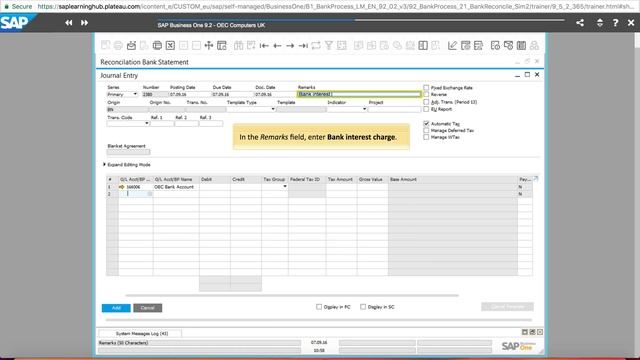Click the Ref. 1 input field

click(x=162, y=123)
